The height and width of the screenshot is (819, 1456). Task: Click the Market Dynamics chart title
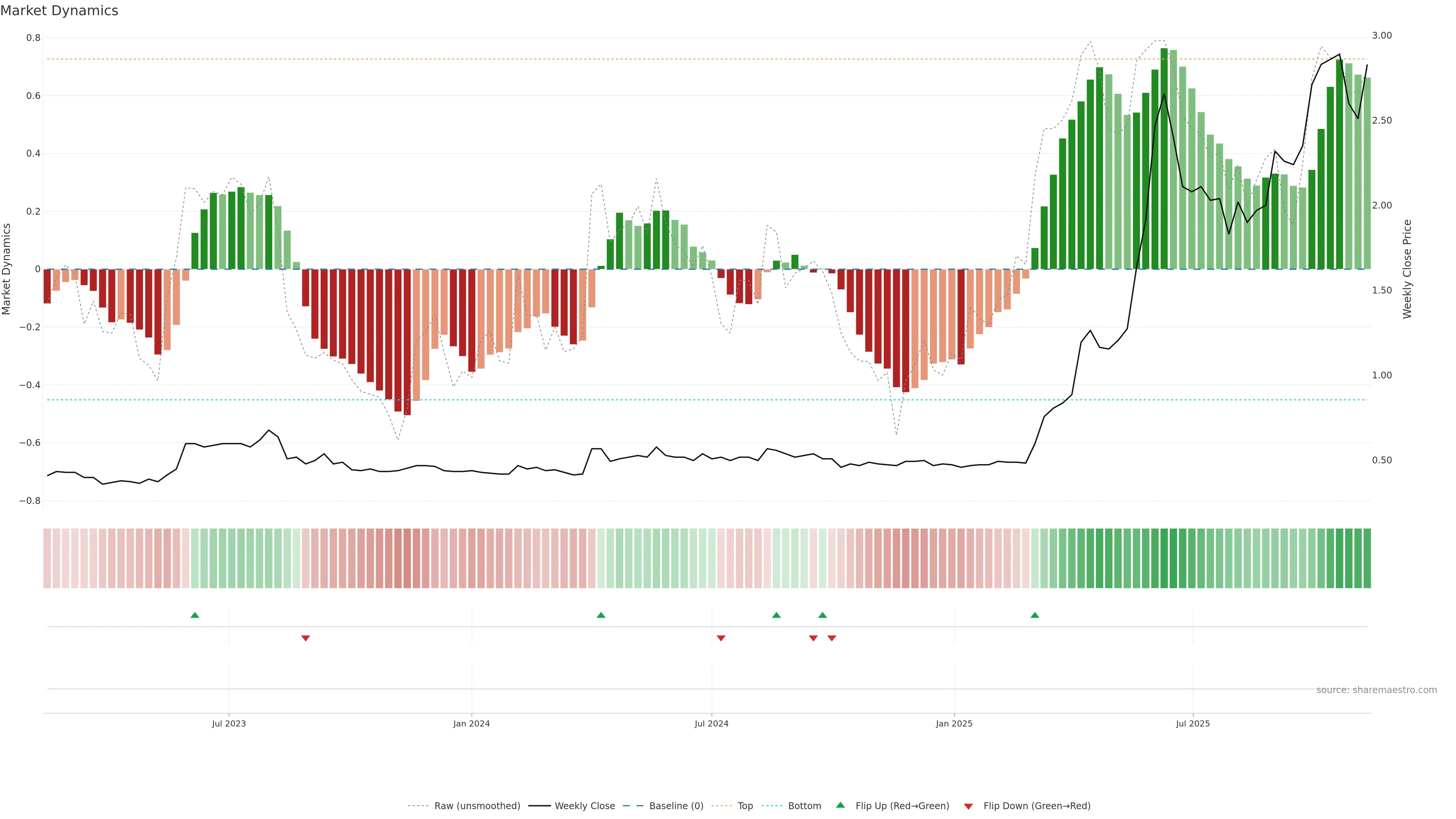(x=60, y=11)
